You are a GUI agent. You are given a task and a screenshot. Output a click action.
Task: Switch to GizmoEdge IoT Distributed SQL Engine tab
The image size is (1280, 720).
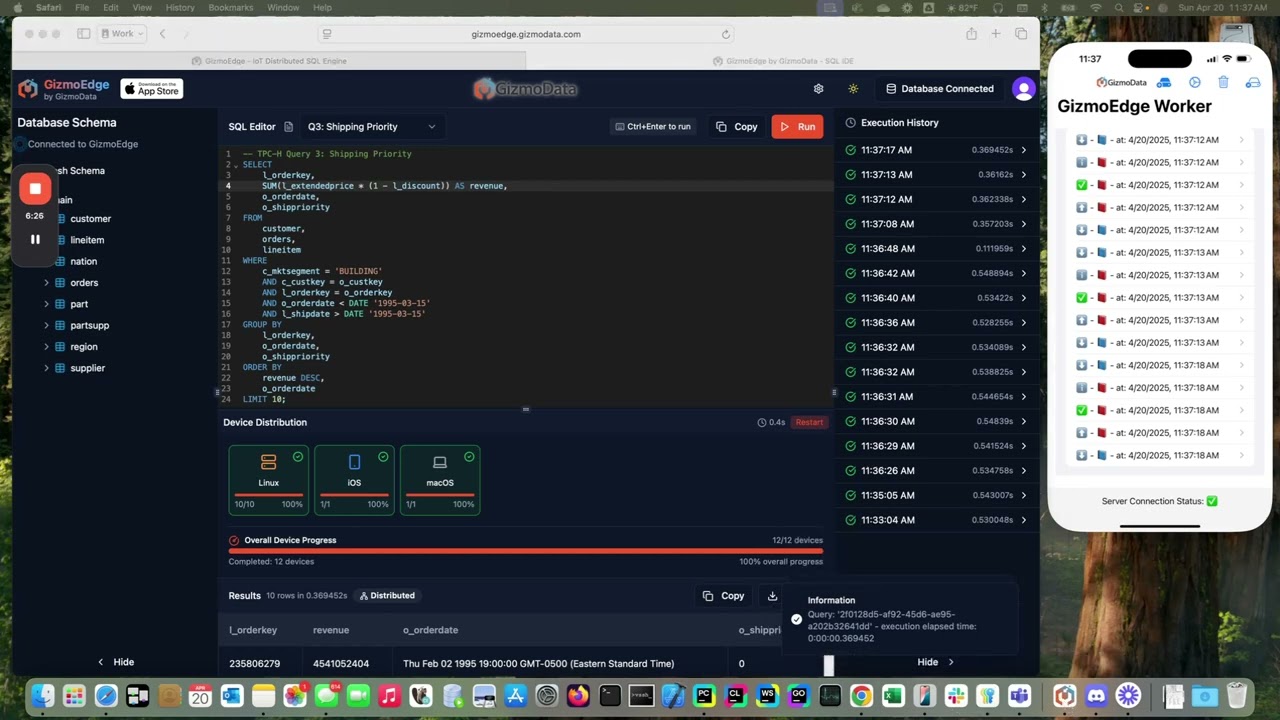(269, 61)
